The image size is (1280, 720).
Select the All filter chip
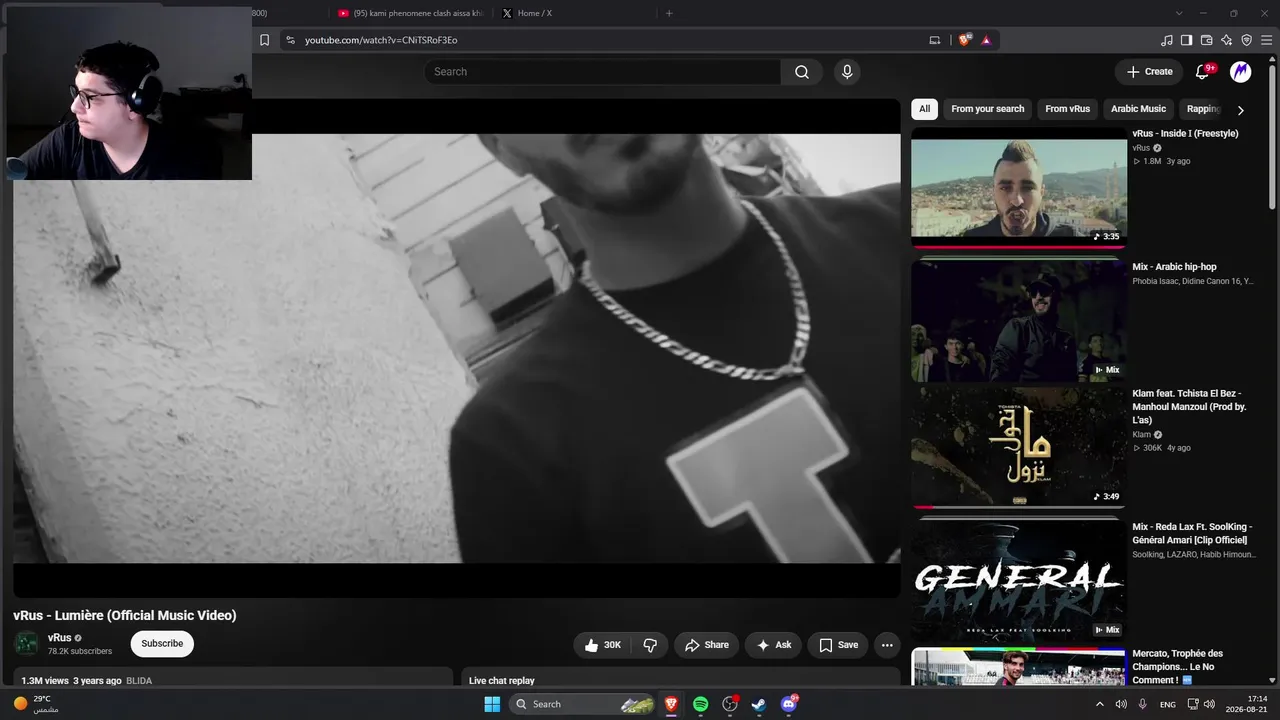(925, 109)
